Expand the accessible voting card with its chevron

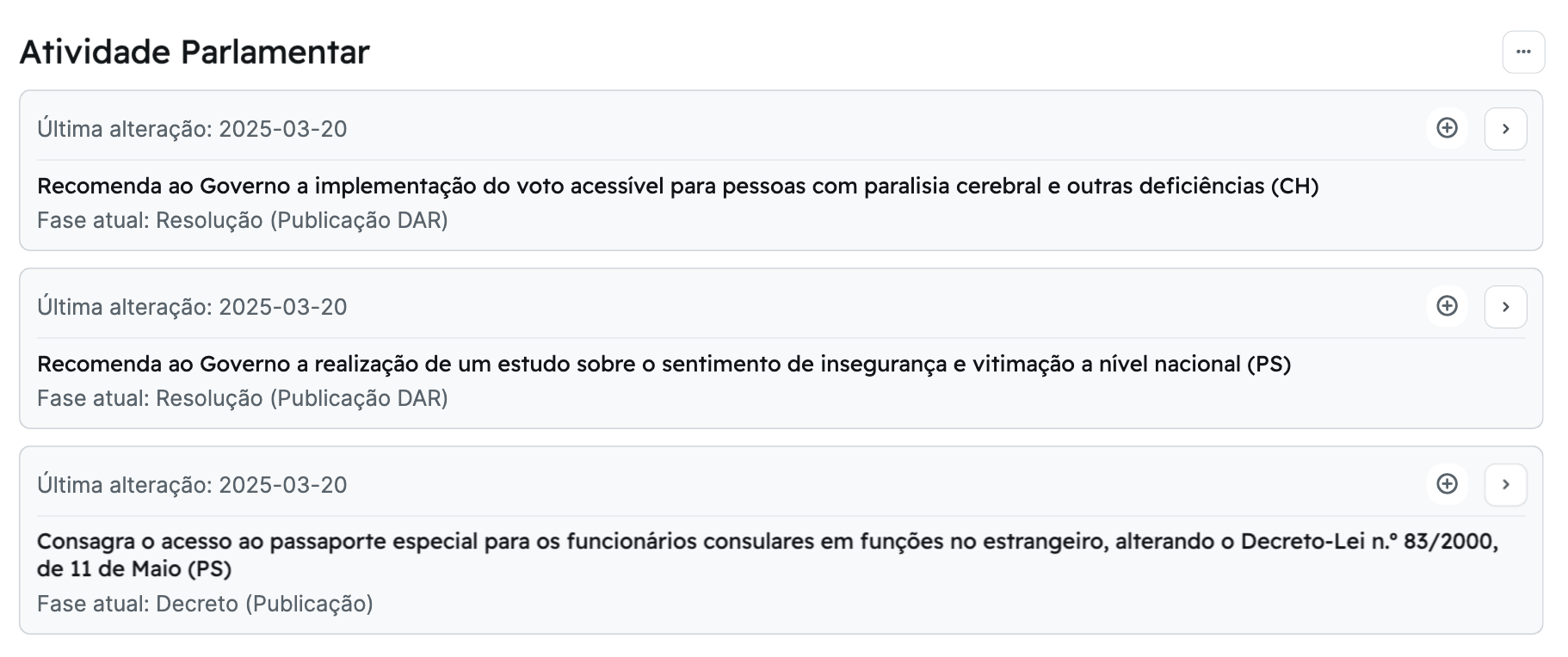click(1505, 129)
